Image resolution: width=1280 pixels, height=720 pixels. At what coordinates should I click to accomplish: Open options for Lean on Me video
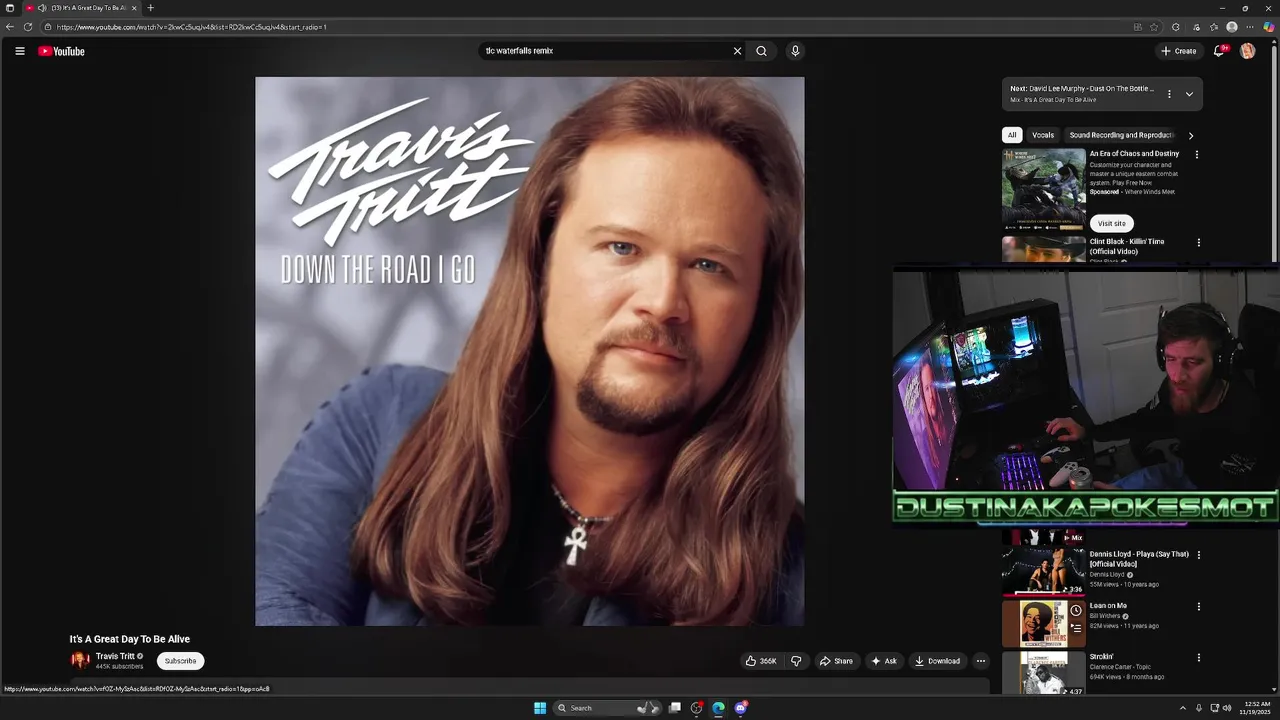pos(1199,607)
